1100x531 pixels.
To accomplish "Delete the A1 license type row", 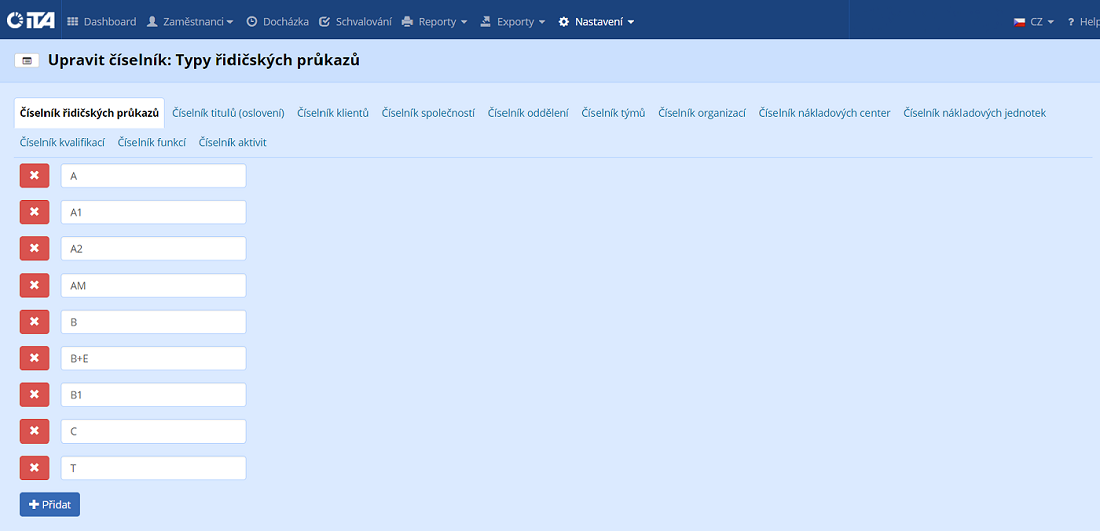I will pos(34,212).
